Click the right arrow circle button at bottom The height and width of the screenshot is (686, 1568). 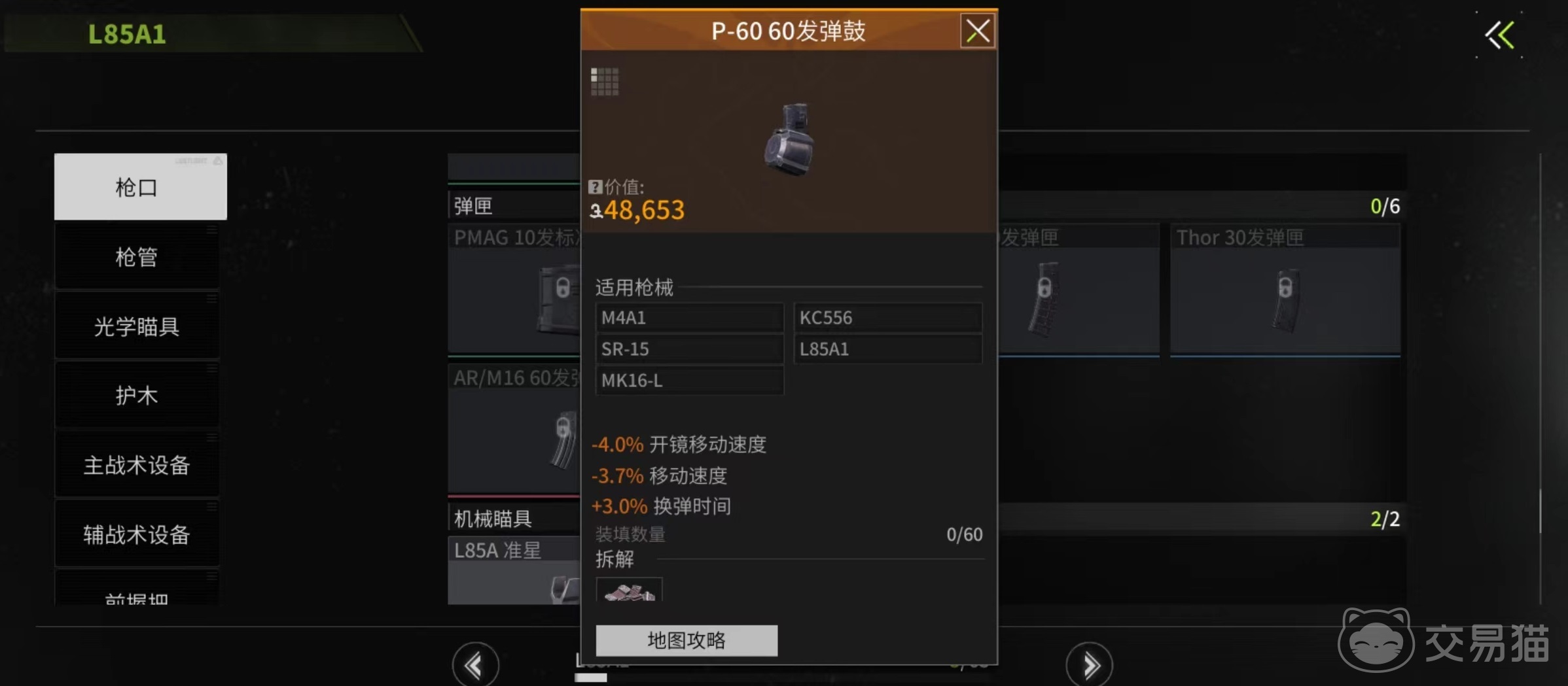point(1089,665)
